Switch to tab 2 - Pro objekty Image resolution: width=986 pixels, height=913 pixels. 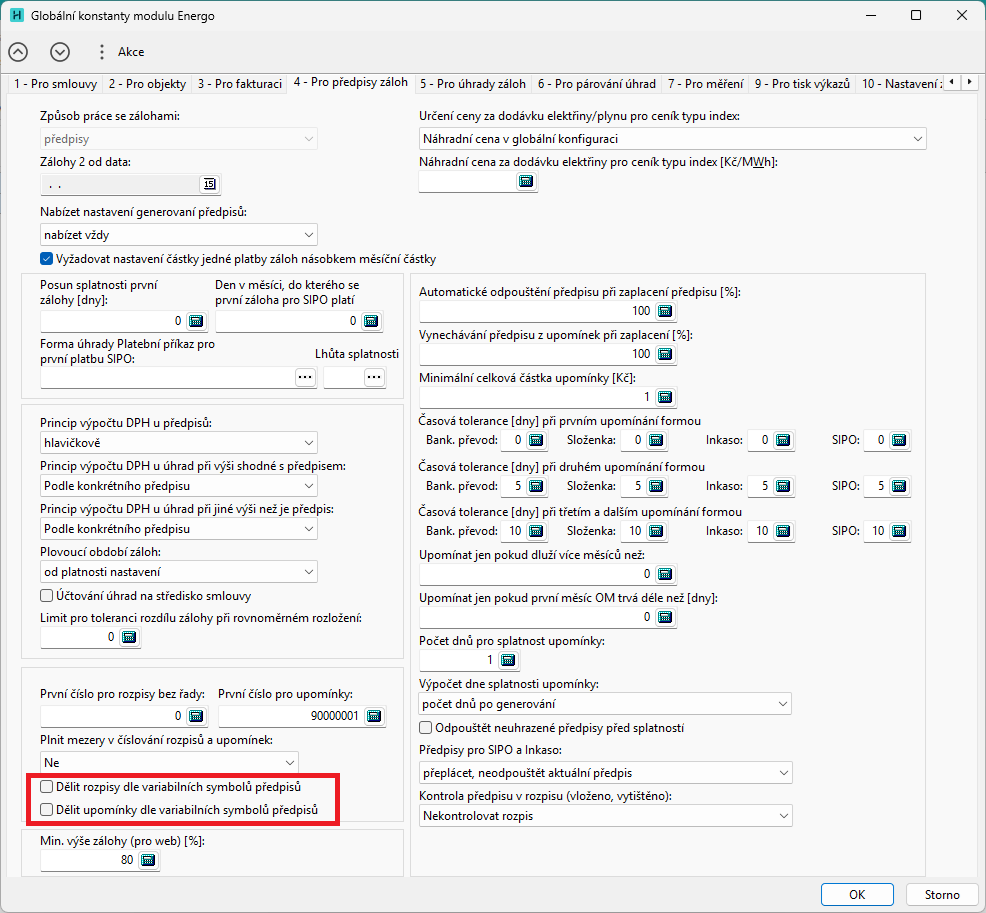tap(147, 84)
